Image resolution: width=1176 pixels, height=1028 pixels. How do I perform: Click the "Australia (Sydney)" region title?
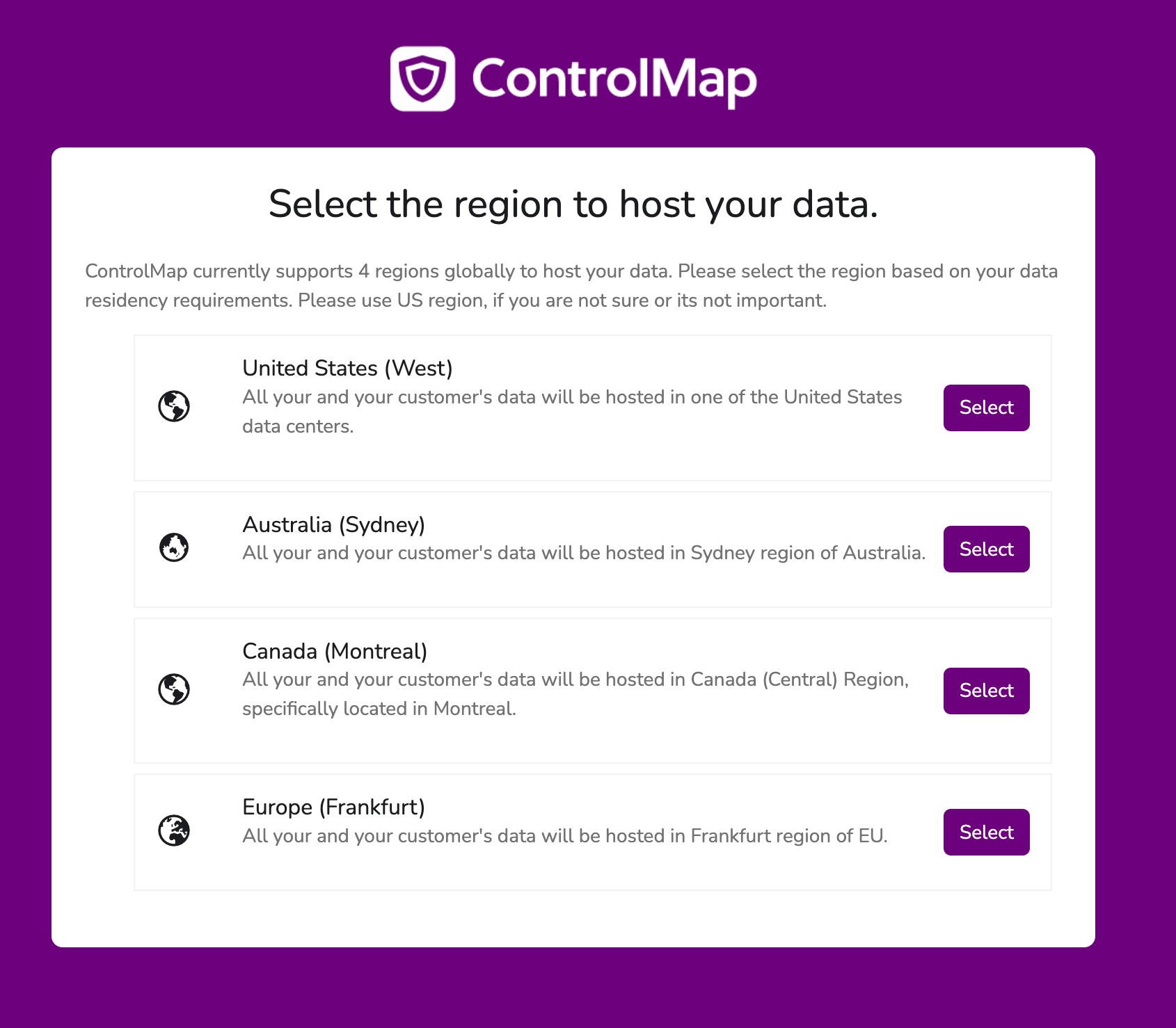coord(333,524)
